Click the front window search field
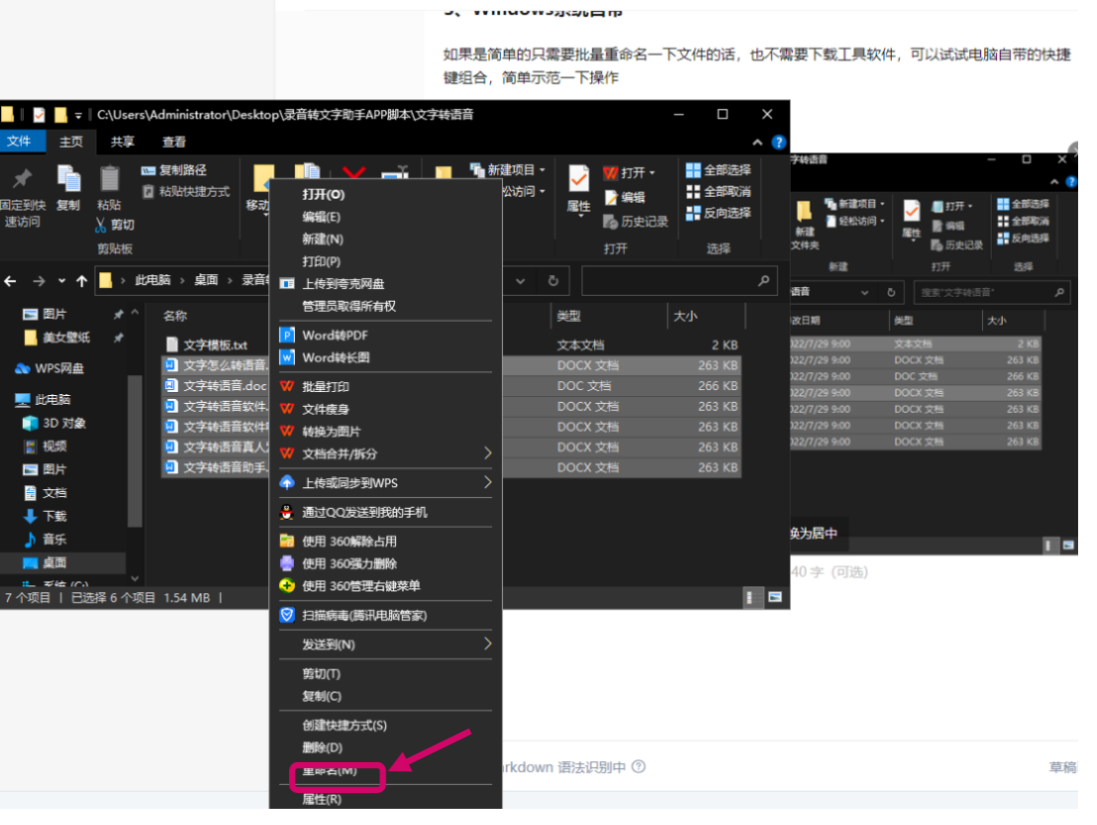 click(679, 281)
